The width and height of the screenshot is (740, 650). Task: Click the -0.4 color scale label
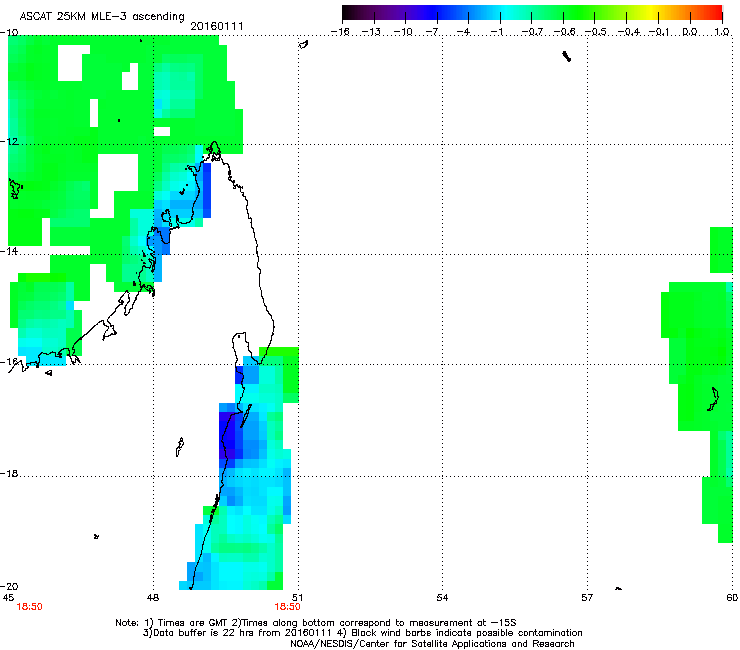coord(629,32)
